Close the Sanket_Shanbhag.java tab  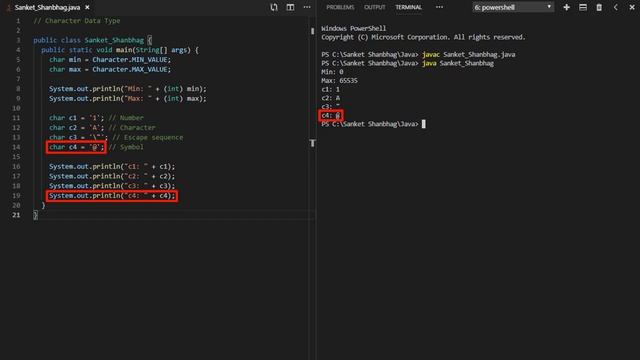point(87,7)
